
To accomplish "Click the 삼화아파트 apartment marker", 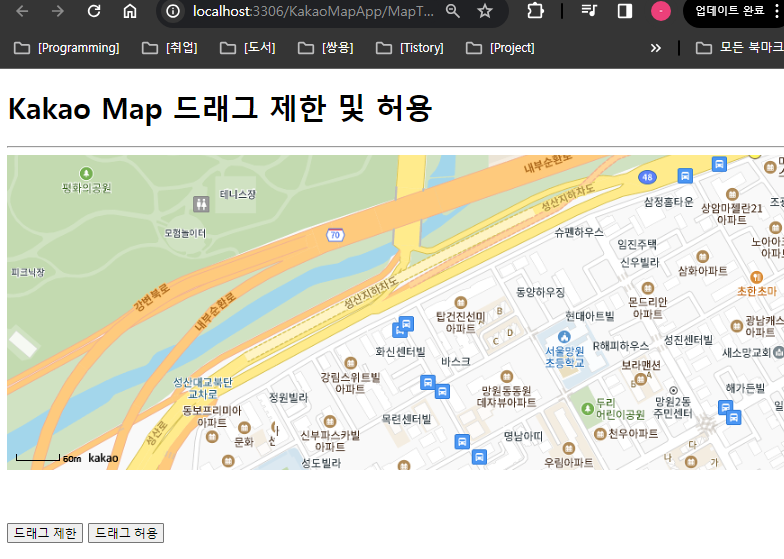I will (702, 257).
